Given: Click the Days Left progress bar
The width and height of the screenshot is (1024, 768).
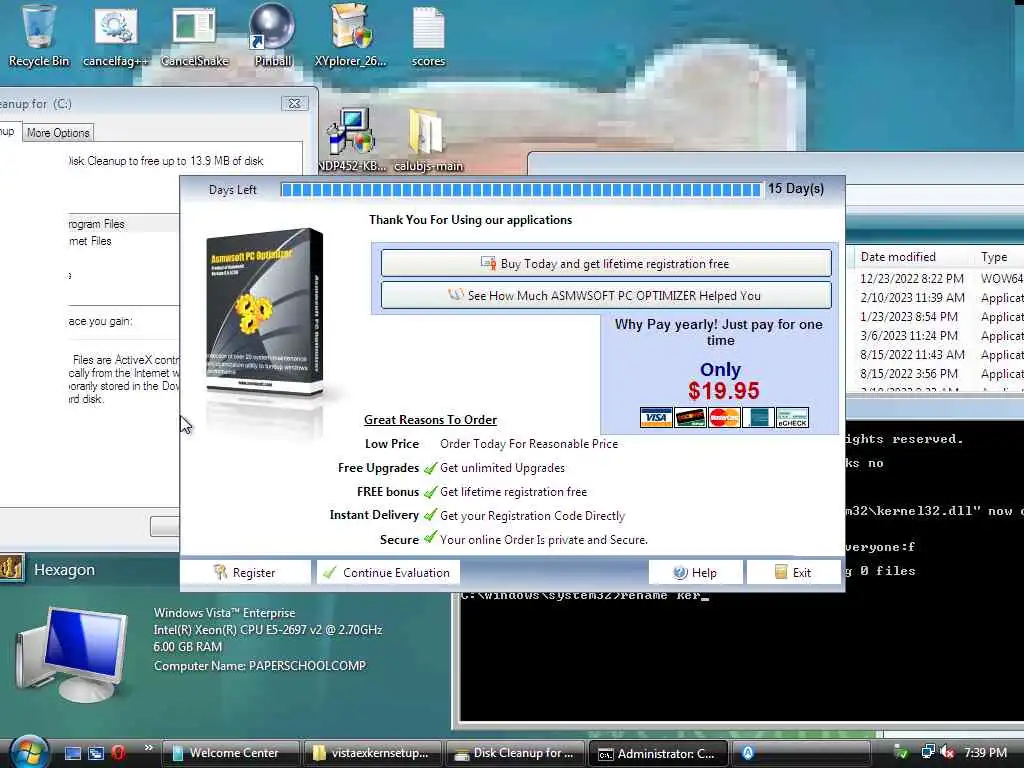Looking at the screenshot, I should 520,189.
